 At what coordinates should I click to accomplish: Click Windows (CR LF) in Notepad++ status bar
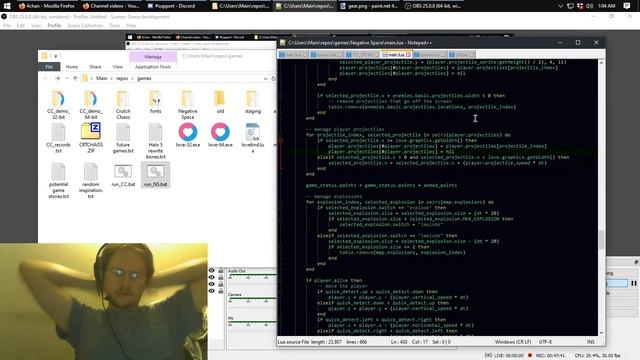pyautogui.click(x=513, y=342)
